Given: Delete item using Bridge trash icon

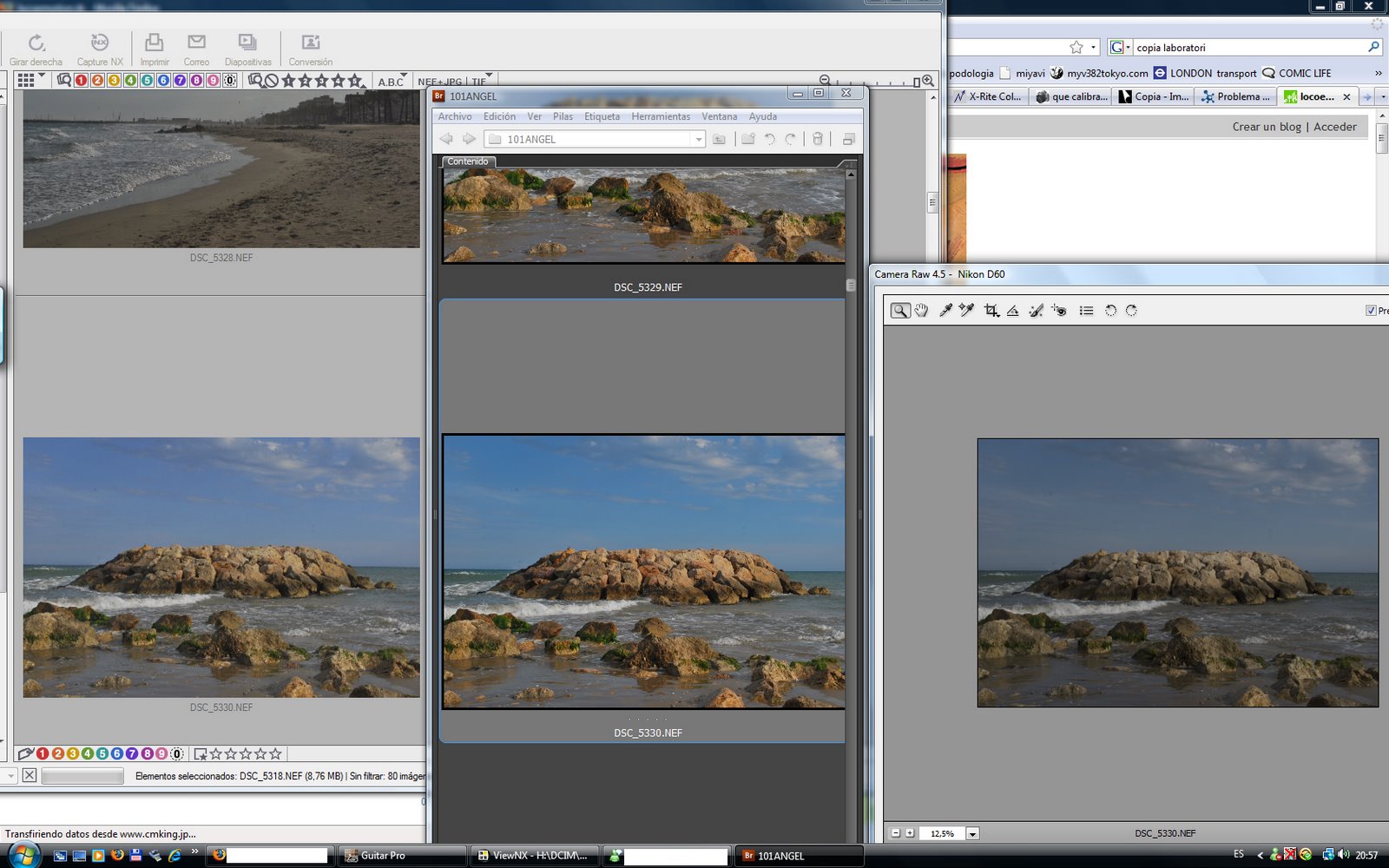Looking at the screenshot, I should [x=817, y=139].
